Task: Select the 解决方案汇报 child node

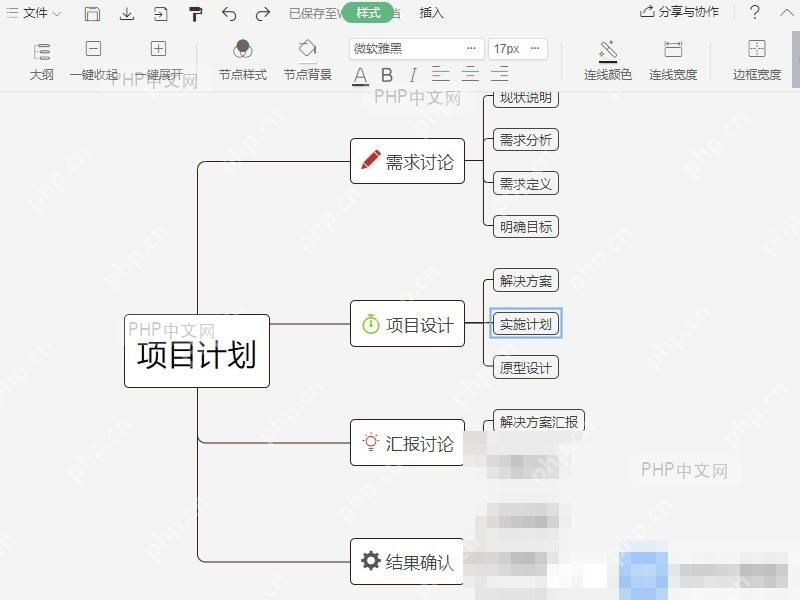Action: click(539, 421)
